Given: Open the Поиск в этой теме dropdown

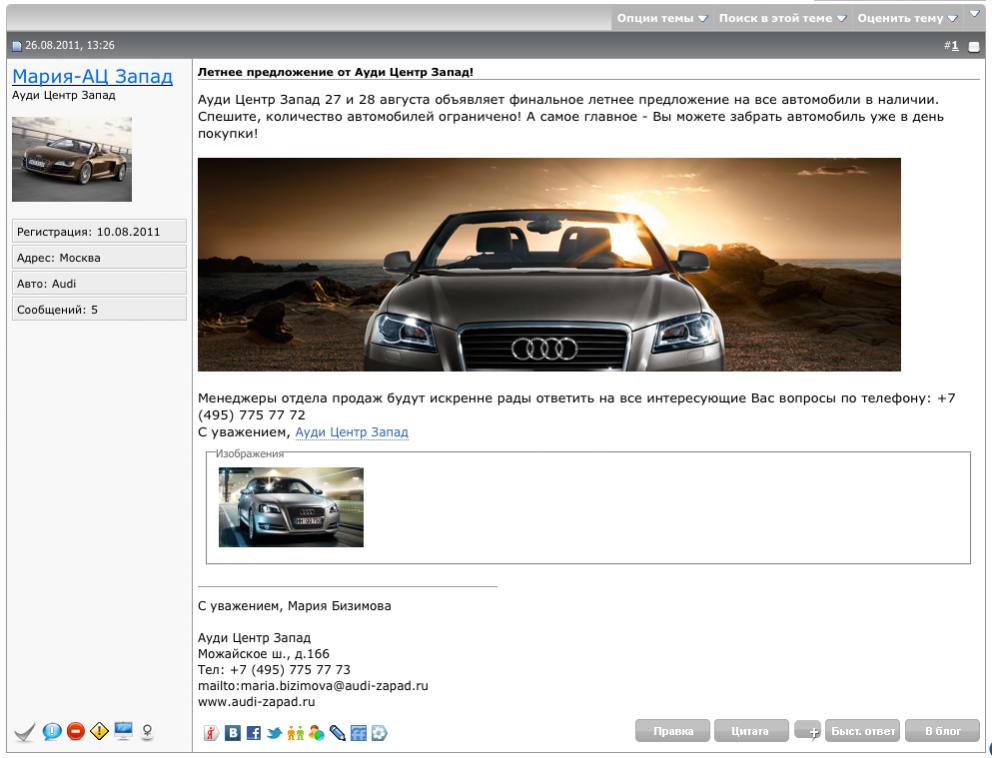Looking at the screenshot, I should tap(782, 18).
